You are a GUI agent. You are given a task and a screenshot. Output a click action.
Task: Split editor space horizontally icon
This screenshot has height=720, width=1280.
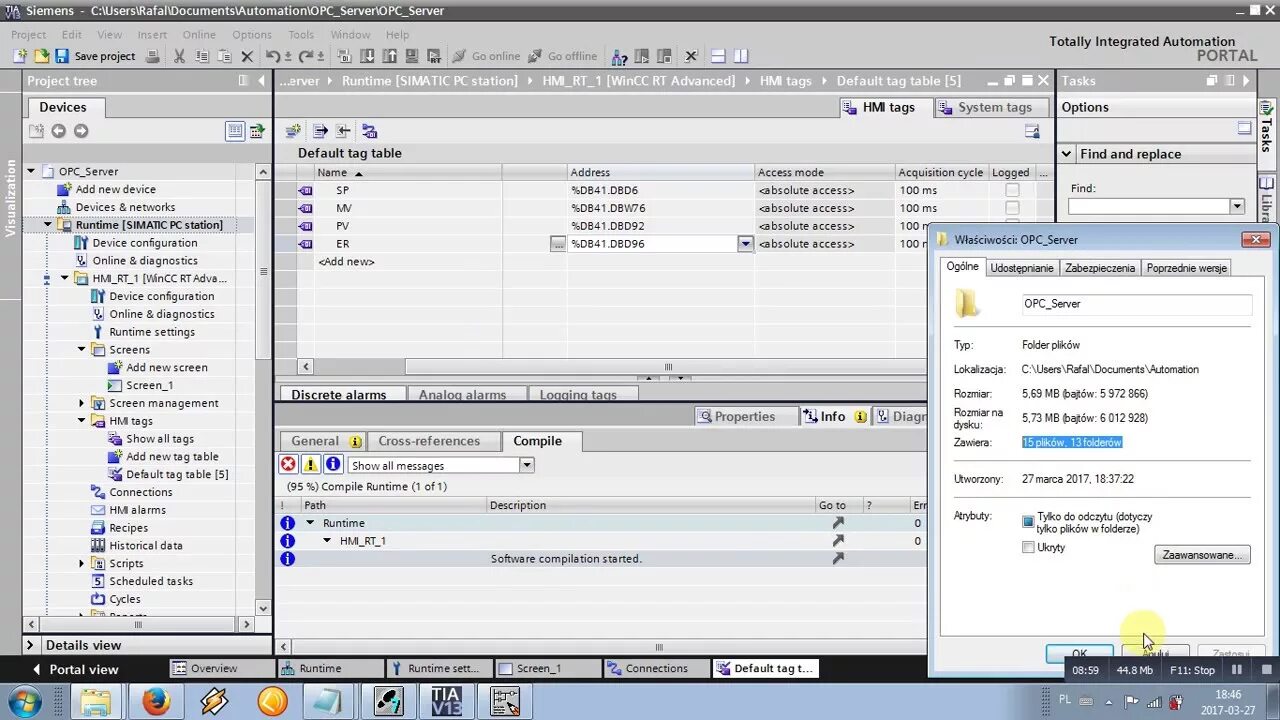pyautogui.click(x=718, y=56)
